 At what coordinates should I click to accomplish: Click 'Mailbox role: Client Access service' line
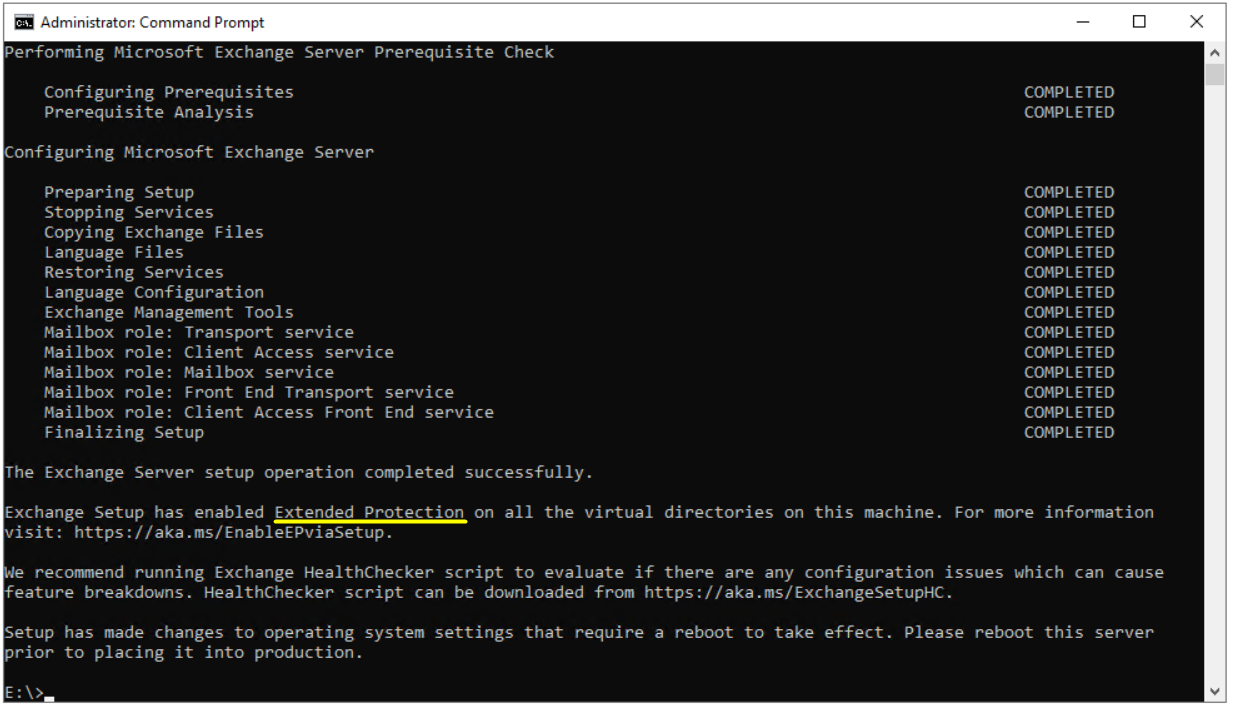(x=219, y=352)
